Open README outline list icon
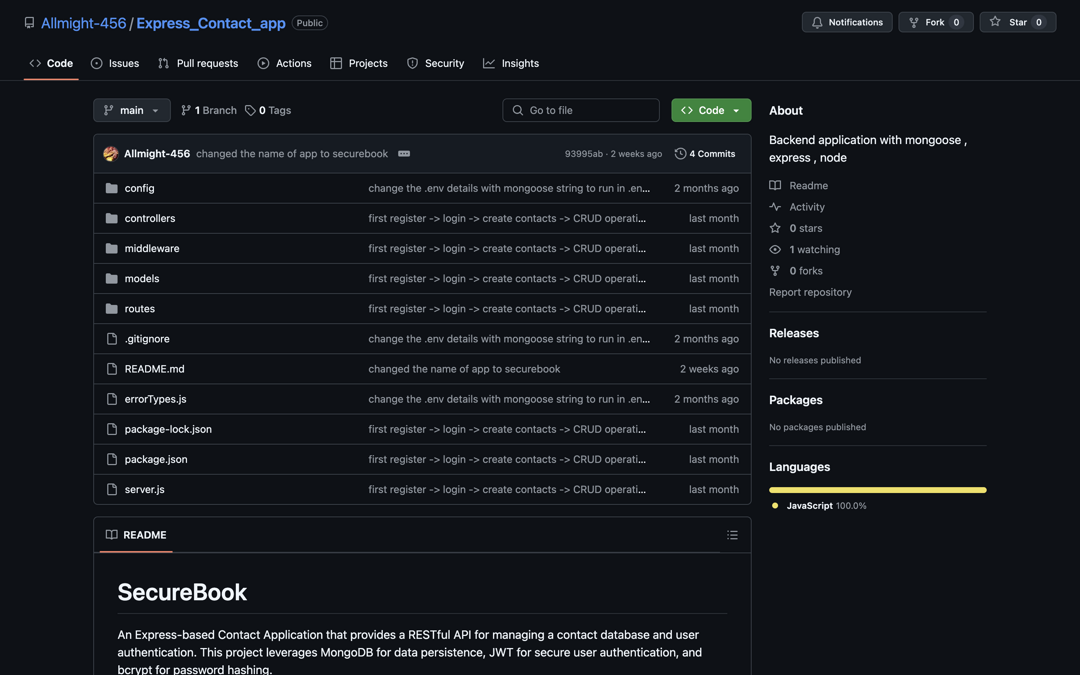Screen dimensions: 1080x675 (732, 535)
